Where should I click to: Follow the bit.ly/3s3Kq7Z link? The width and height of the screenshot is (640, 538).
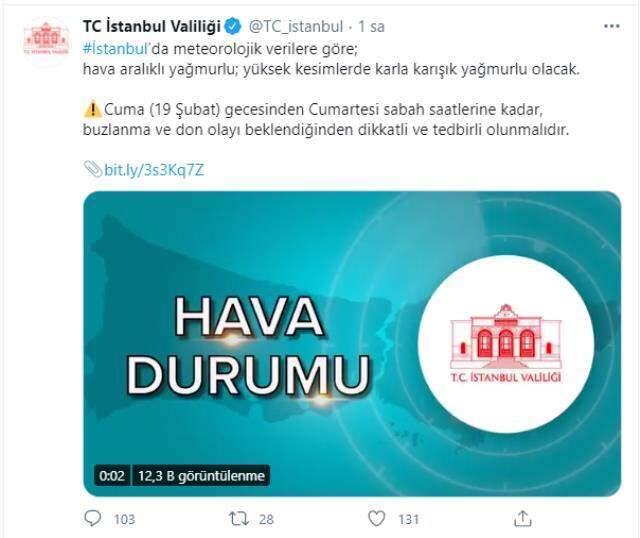pos(154,170)
